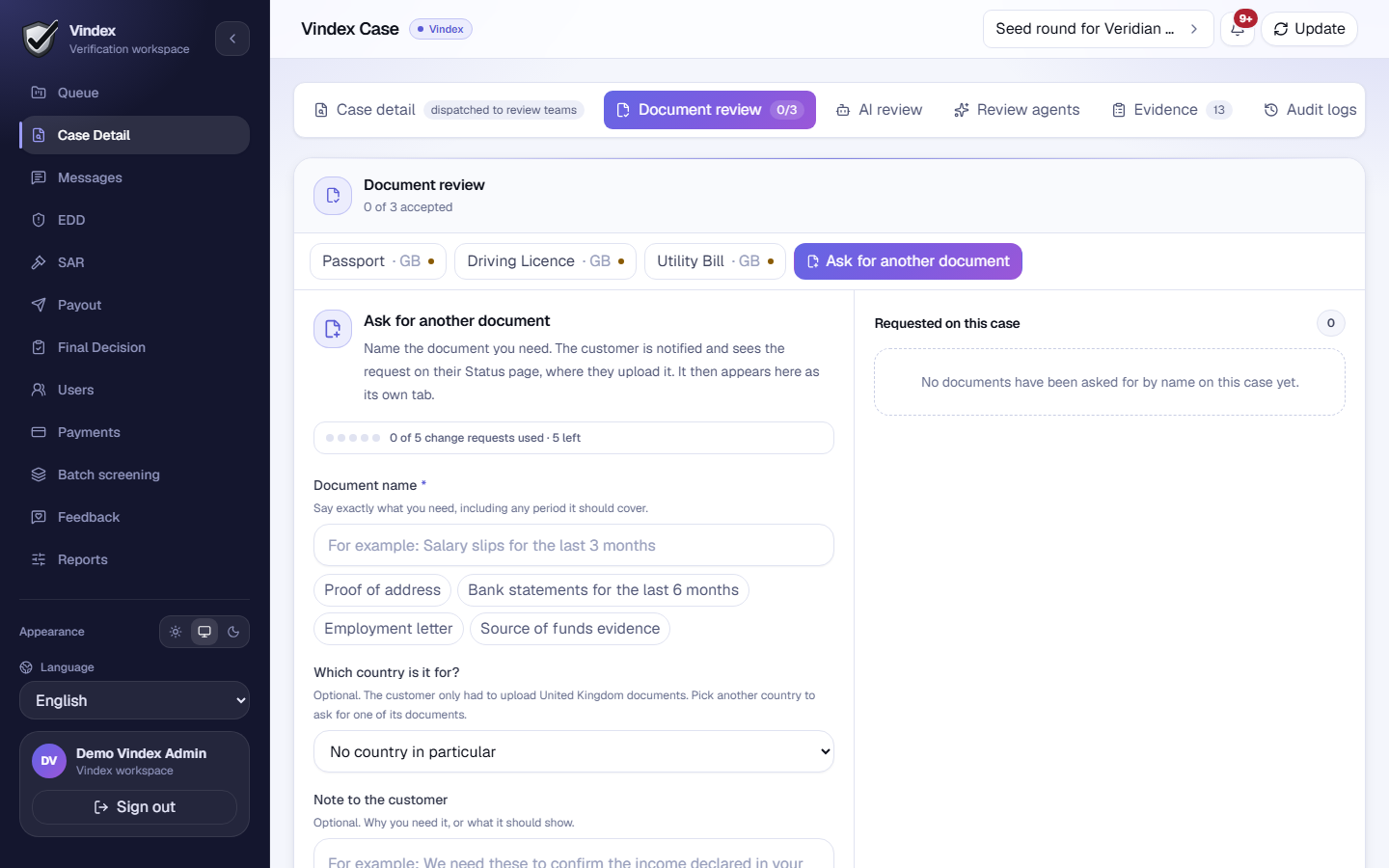1389x868 pixels.
Task: Expand the Seed round for Veridian selector
Action: click(1098, 29)
